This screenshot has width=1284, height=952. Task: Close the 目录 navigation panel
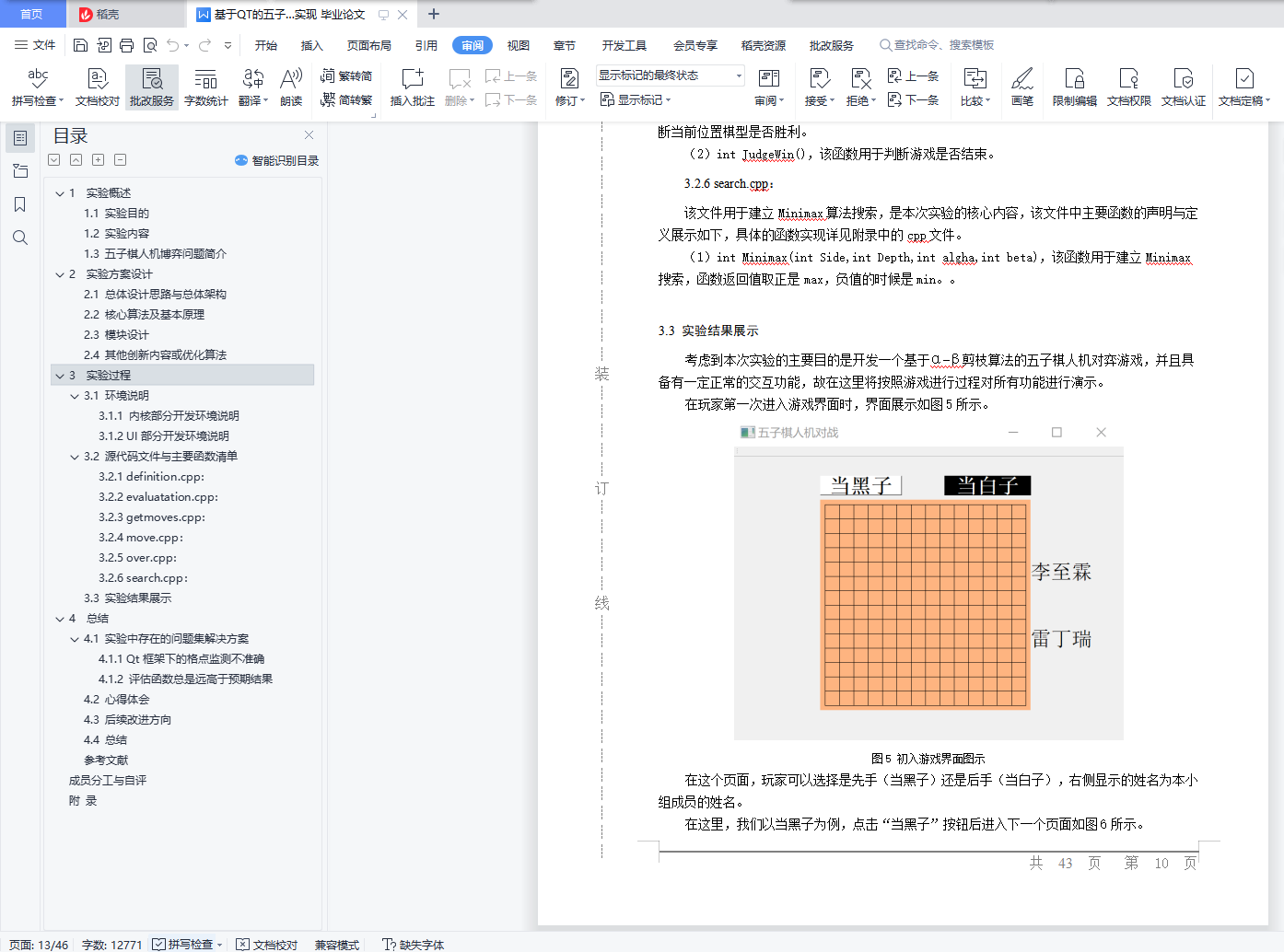coord(309,135)
